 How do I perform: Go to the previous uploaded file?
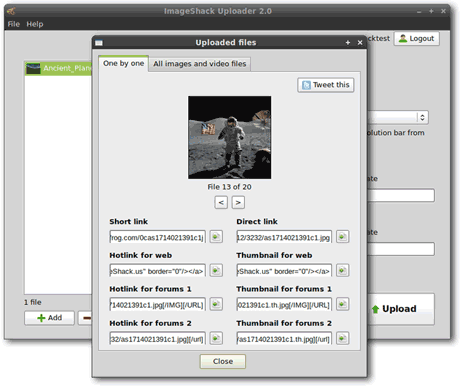coord(221,202)
